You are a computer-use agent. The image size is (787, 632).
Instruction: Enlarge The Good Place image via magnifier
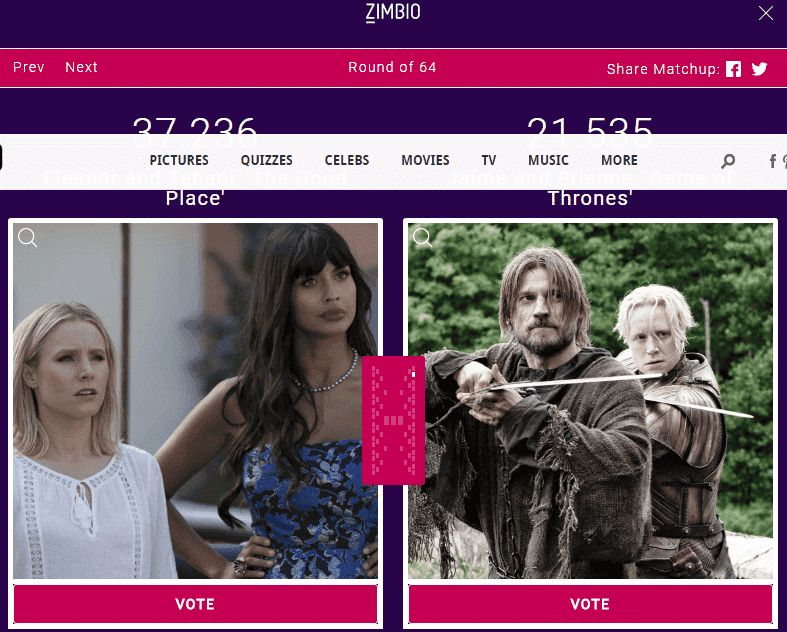point(27,237)
